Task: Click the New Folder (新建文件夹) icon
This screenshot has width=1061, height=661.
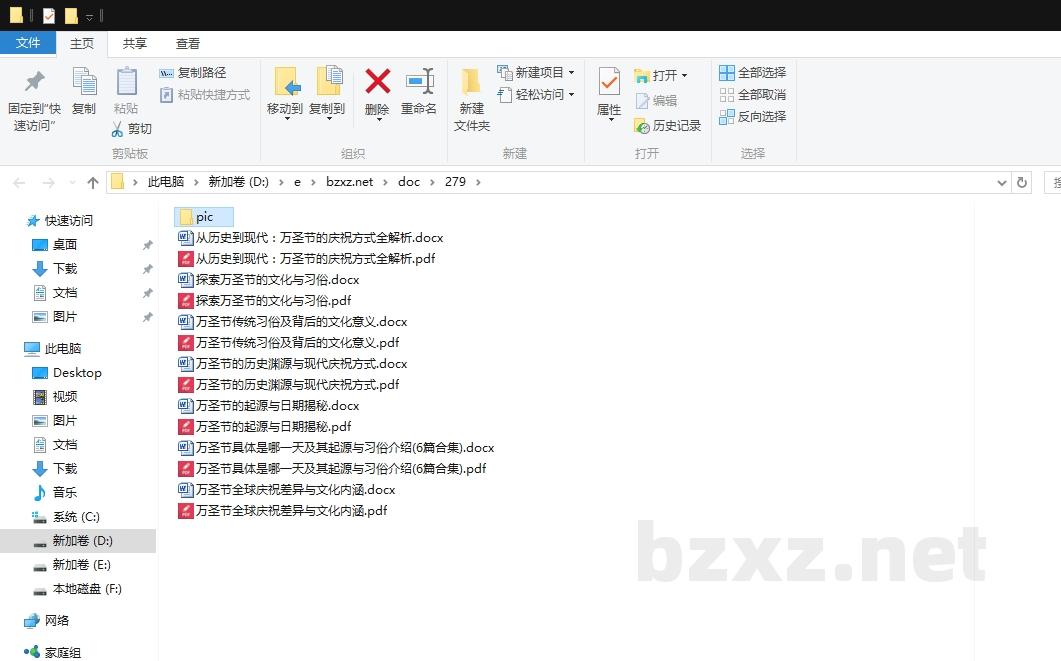Action: pyautogui.click(x=471, y=82)
